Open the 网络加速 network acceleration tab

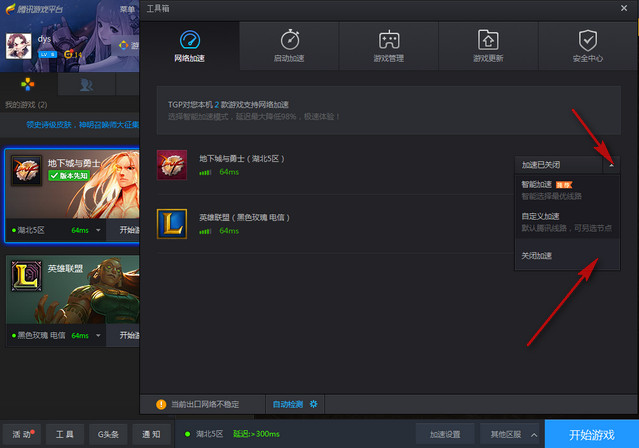[x=189, y=46]
